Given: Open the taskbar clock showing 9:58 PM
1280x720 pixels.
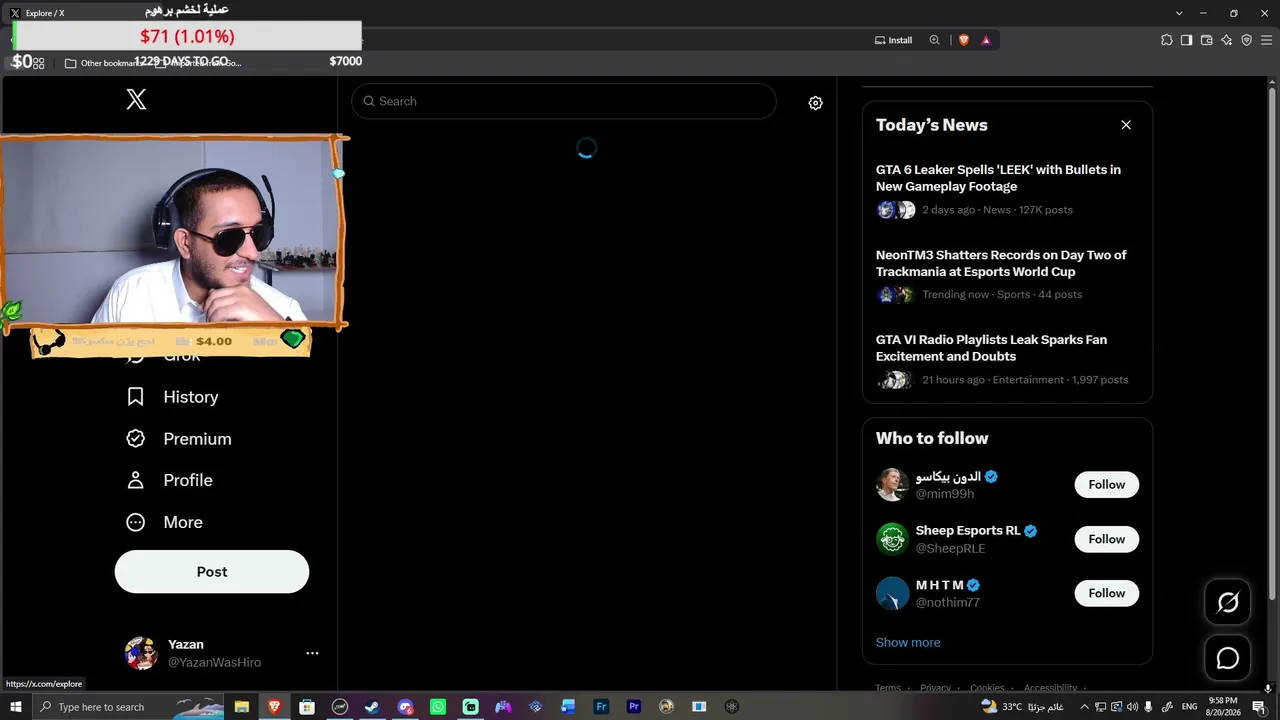Looking at the screenshot, I should [1224, 707].
